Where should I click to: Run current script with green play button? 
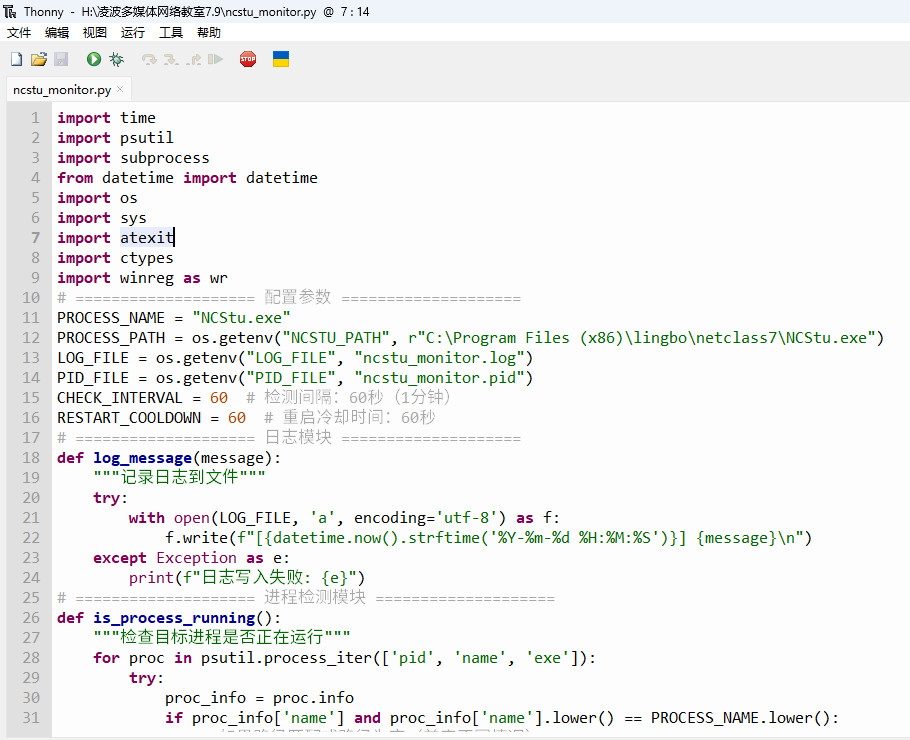tap(94, 60)
